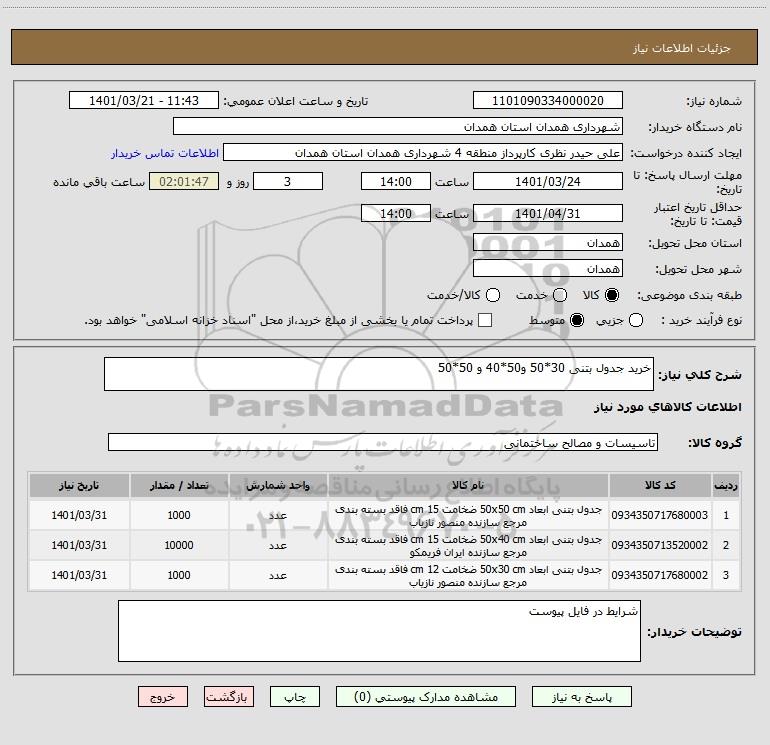Click the delivery province field همدان

tap(548, 243)
